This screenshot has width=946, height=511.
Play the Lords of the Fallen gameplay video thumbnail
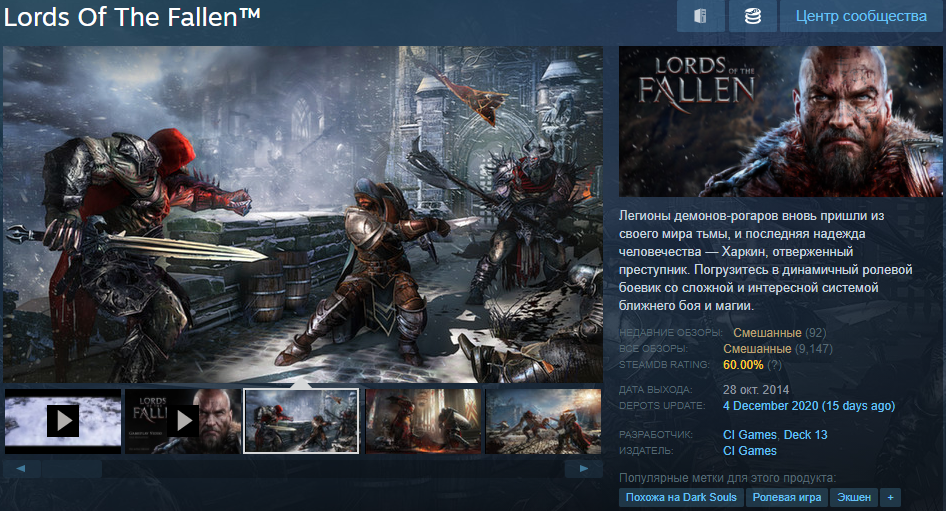(x=183, y=421)
